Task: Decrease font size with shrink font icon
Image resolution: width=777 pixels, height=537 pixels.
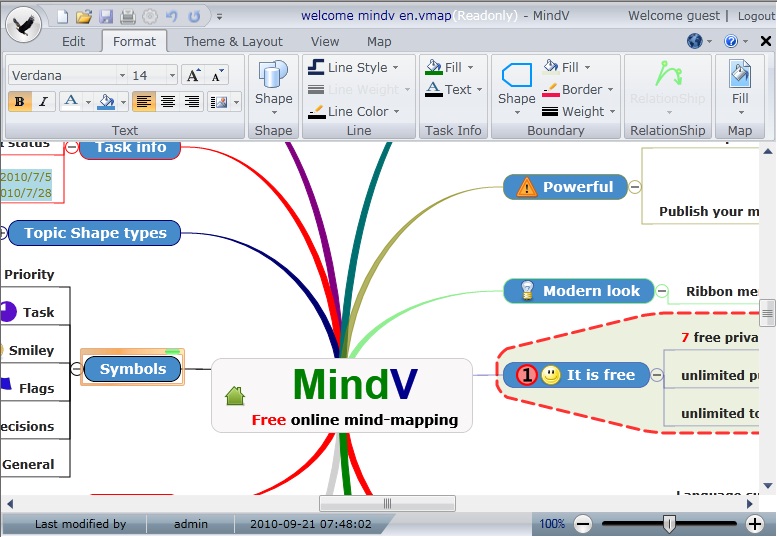Action: (217, 75)
